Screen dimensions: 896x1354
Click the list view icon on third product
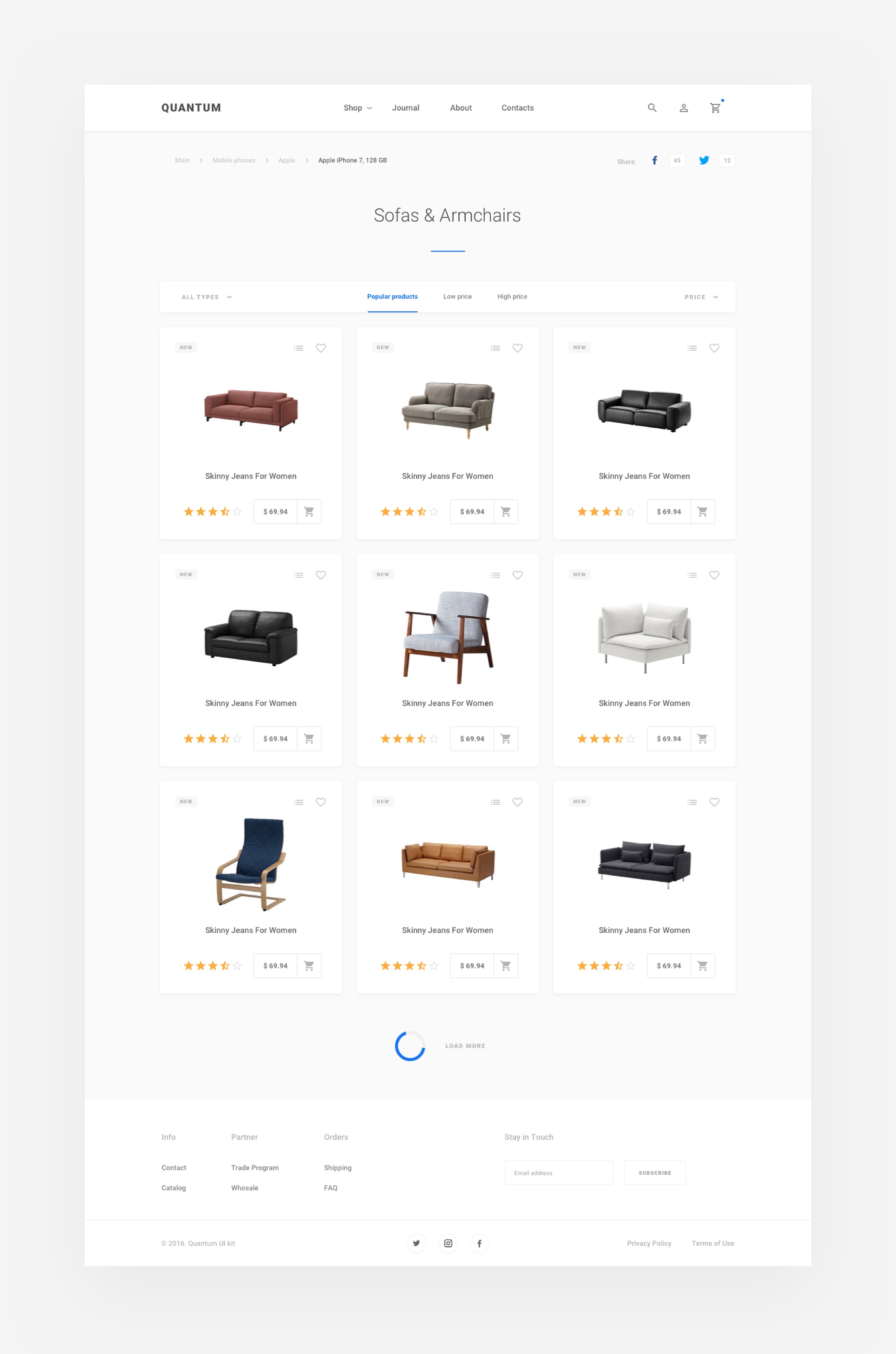tap(693, 347)
